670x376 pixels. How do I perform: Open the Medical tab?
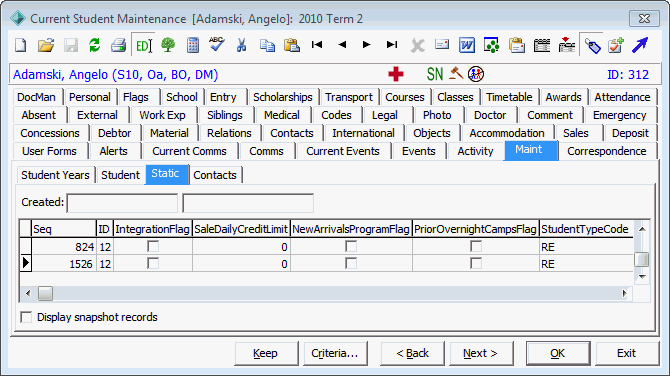tap(282, 115)
